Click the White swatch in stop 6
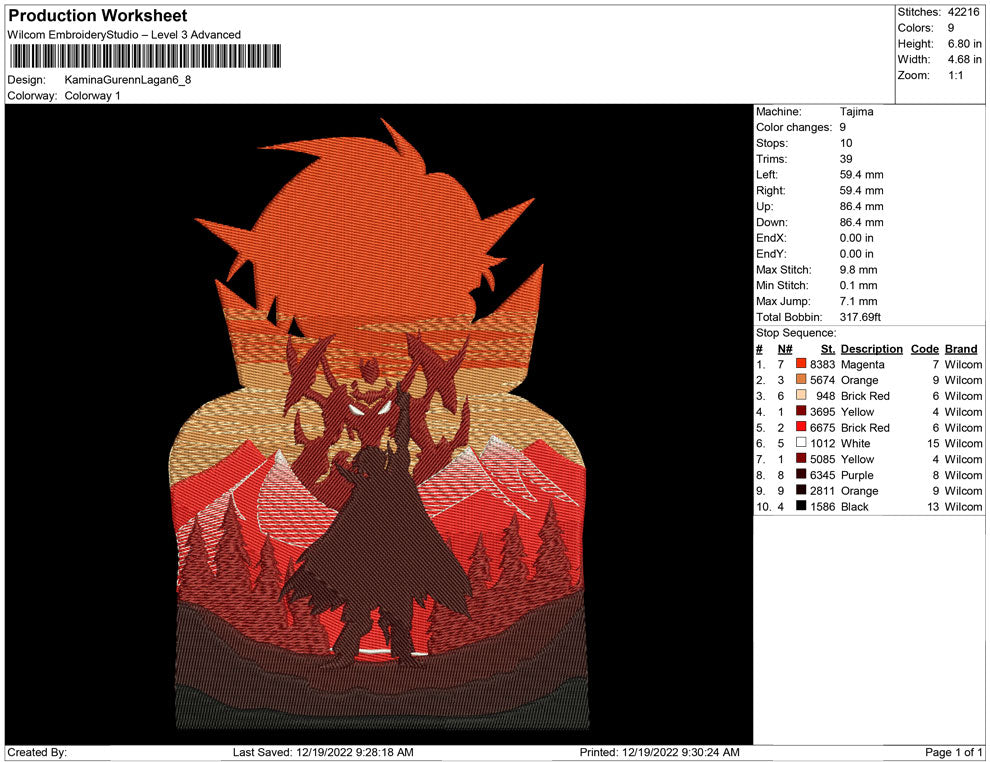 [801, 443]
